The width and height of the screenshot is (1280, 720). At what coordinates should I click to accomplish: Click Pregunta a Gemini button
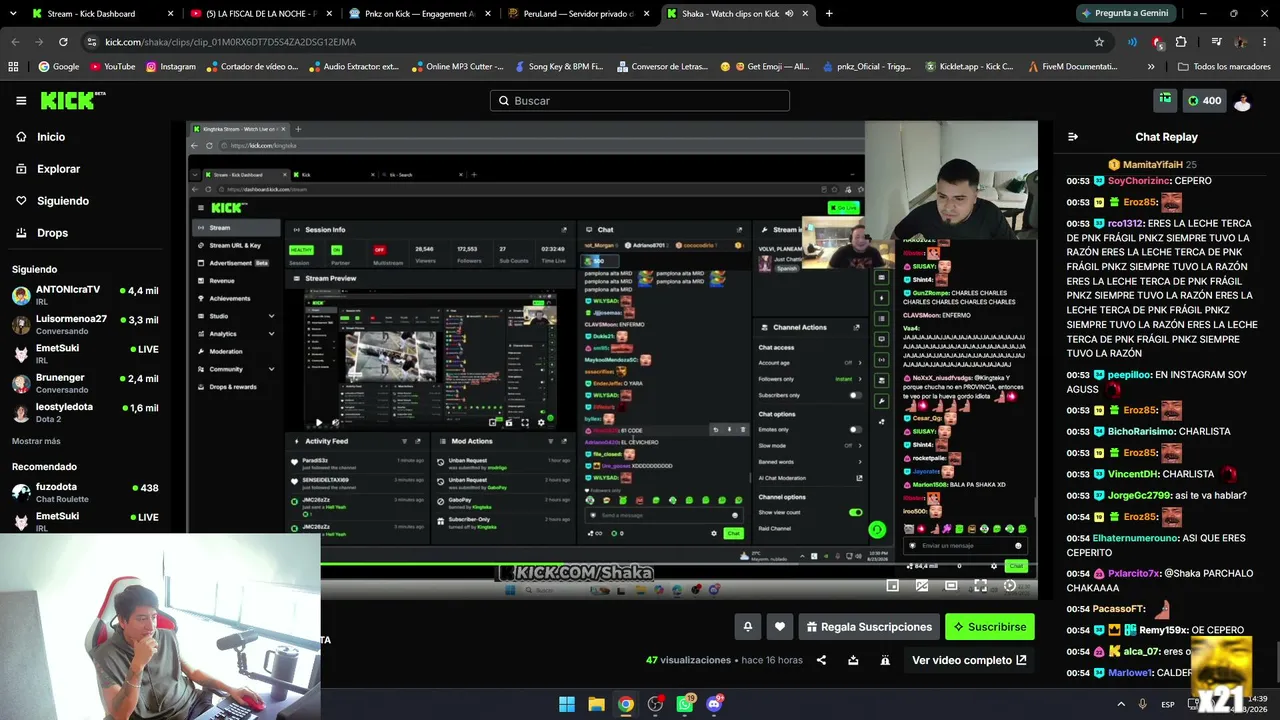pyautogui.click(x=1125, y=14)
